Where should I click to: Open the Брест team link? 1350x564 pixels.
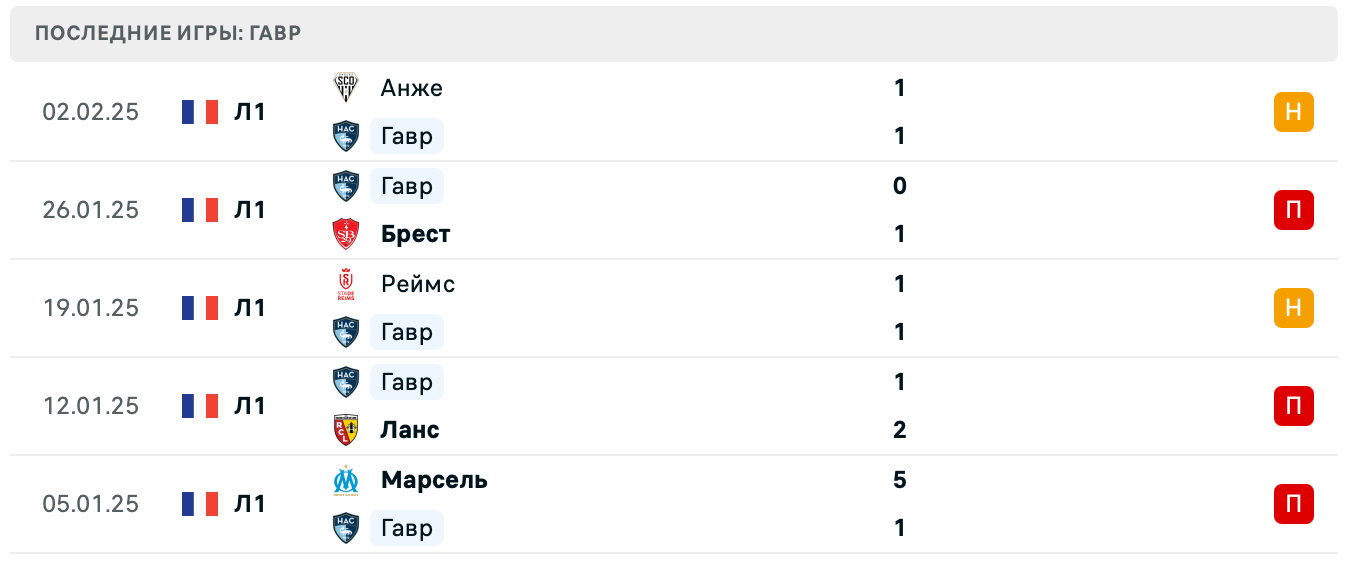pyautogui.click(x=415, y=234)
